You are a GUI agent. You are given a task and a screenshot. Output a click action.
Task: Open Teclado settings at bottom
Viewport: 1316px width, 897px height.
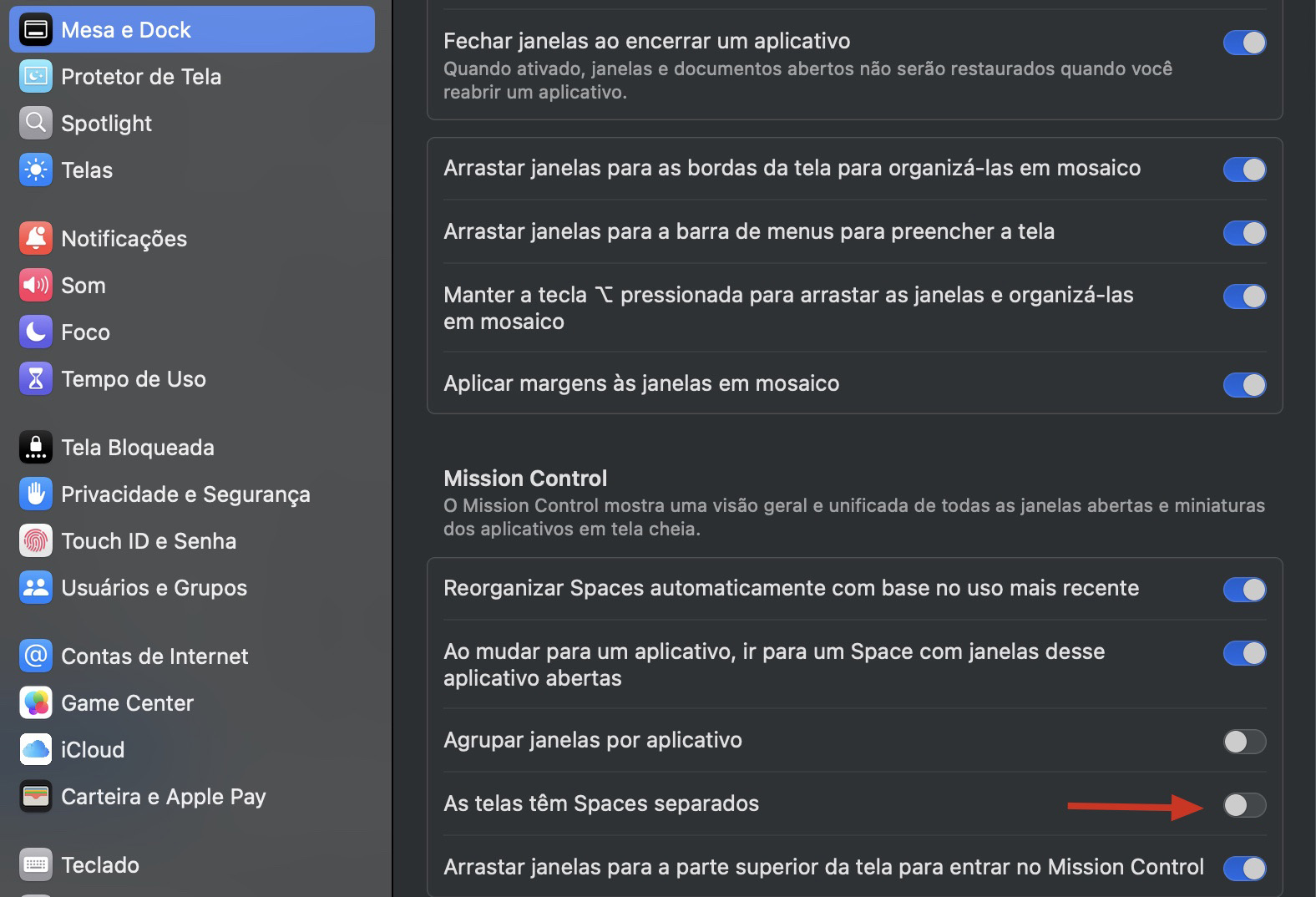(x=101, y=864)
